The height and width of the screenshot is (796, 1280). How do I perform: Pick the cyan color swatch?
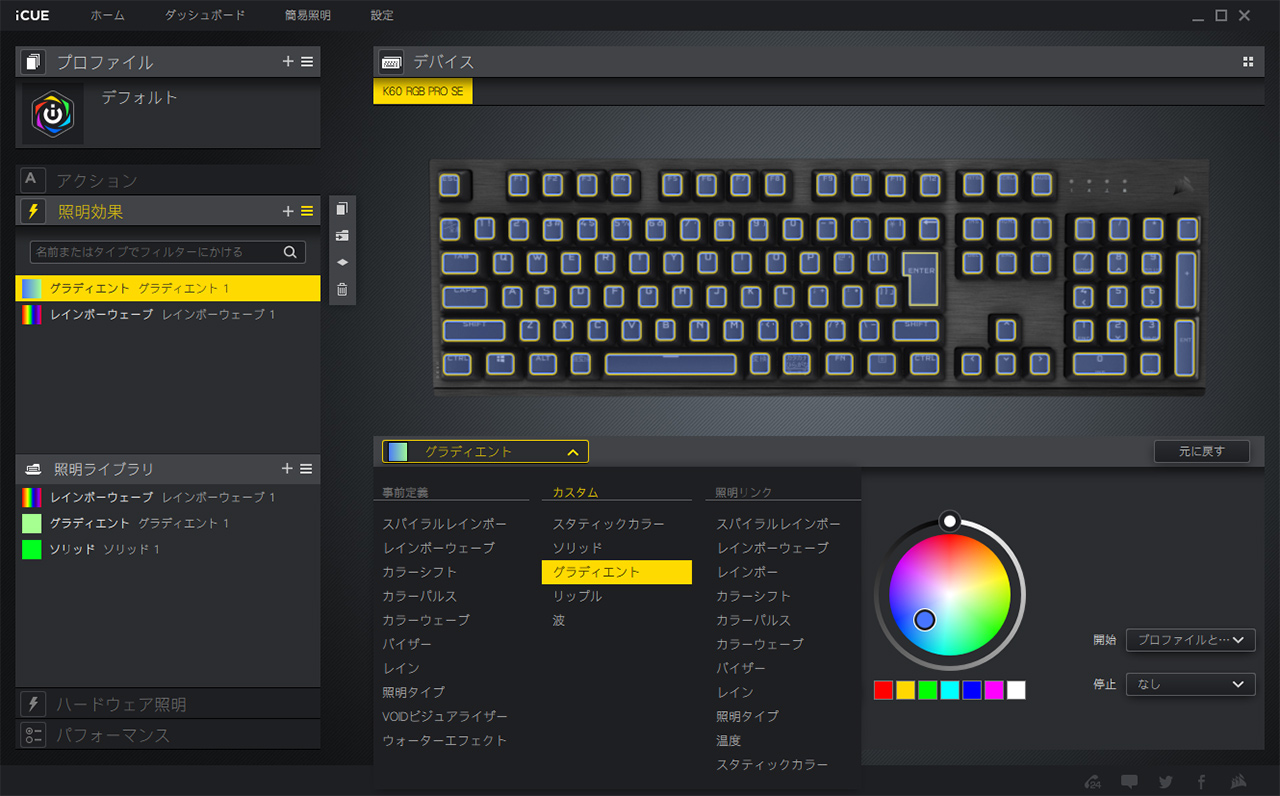(x=949, y=690)
